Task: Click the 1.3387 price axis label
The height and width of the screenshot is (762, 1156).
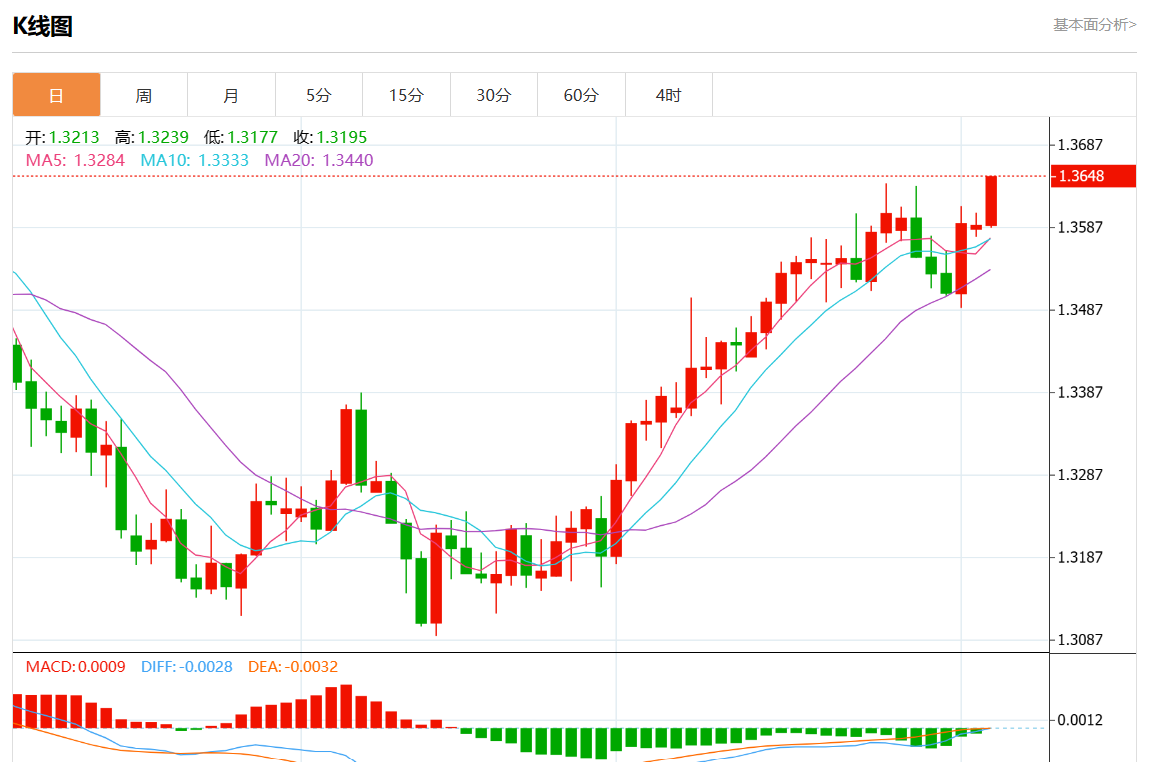Action: coord(1080,393)
